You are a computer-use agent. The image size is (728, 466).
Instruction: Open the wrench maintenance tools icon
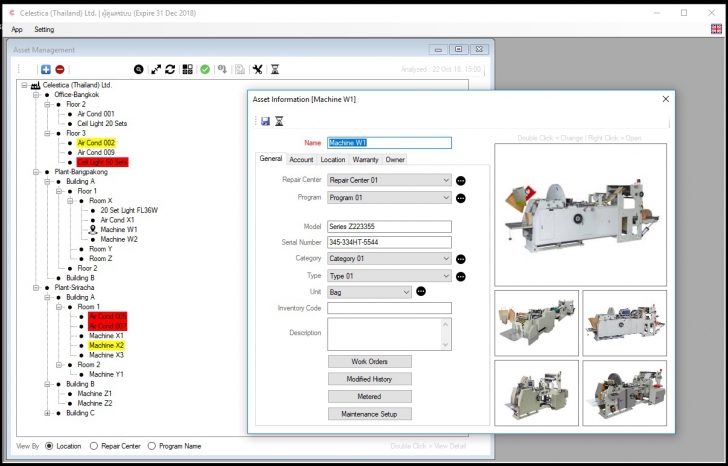click(257, 69)
